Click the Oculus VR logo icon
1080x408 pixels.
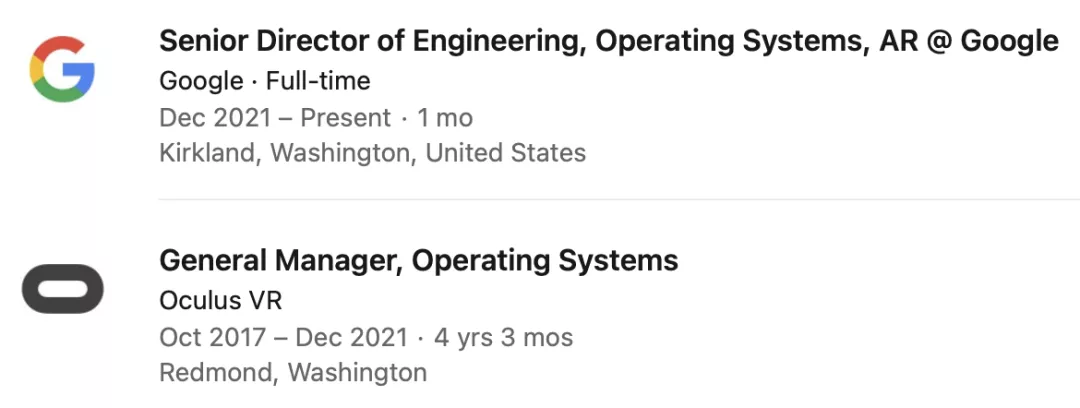pyautogui.click(x=62, y=290)
